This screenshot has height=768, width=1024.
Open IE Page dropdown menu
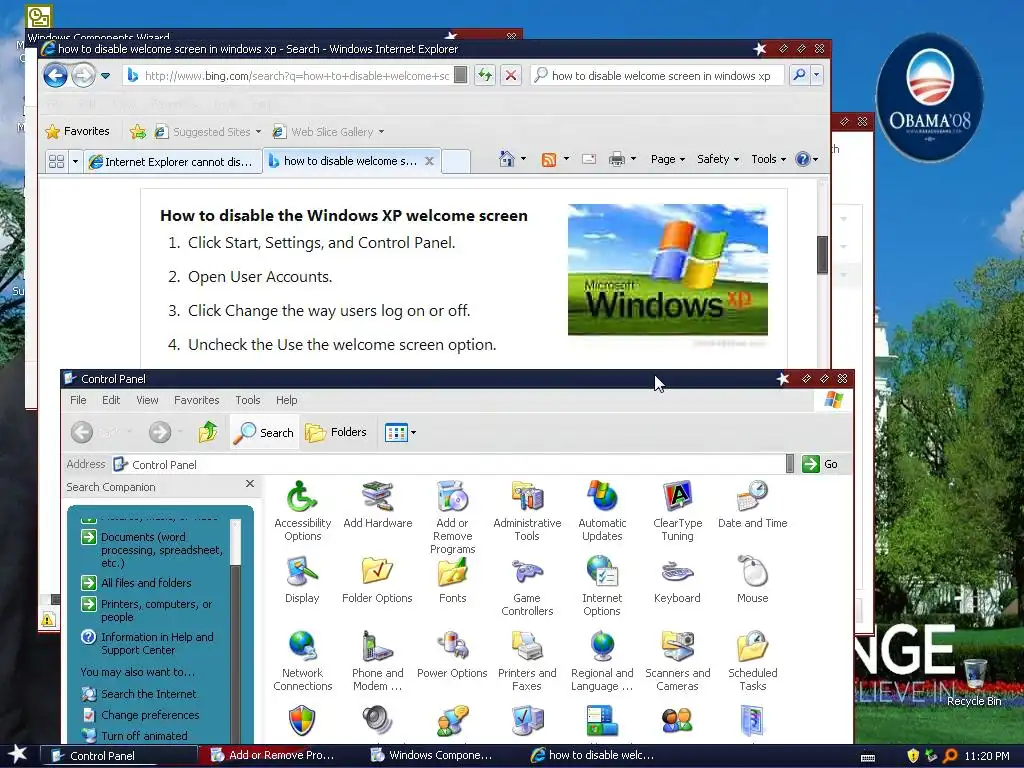click(667, 159)
